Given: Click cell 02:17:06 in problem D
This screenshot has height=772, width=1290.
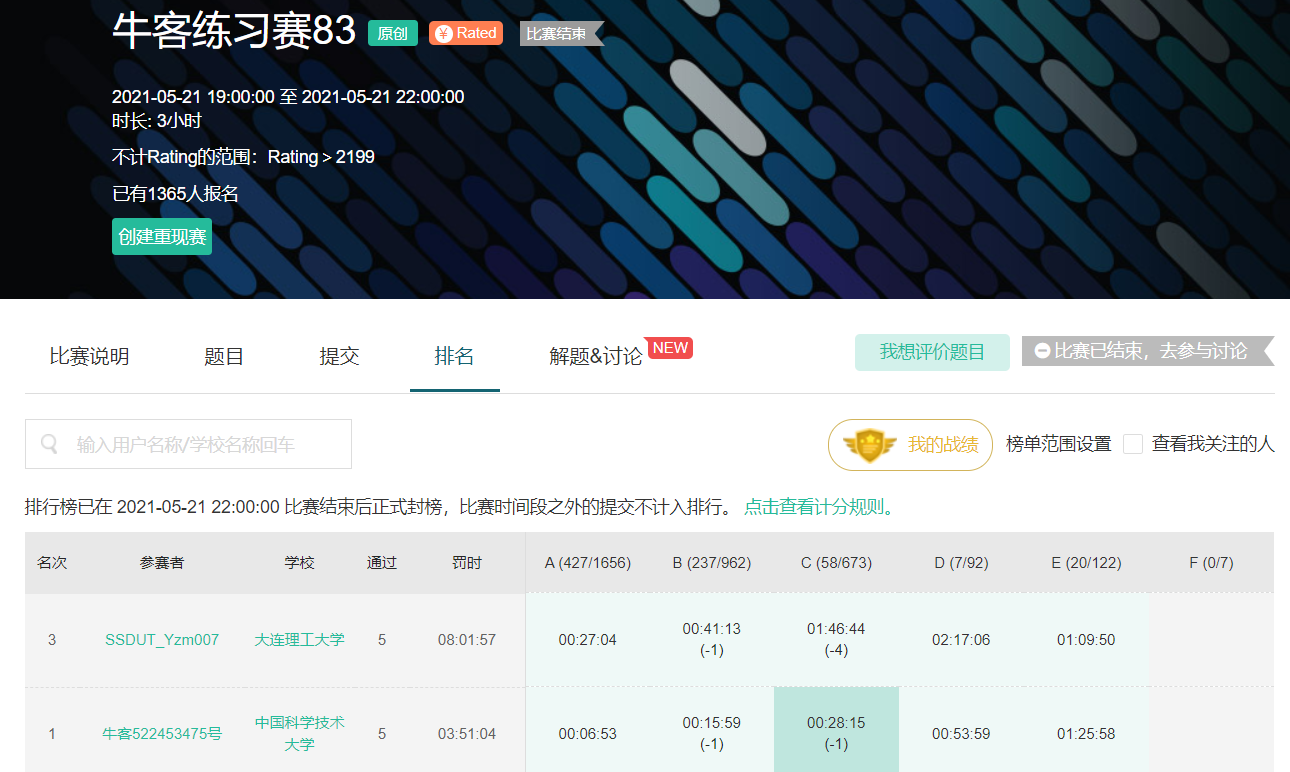Looking at the screenshot, I should point(961,640).
